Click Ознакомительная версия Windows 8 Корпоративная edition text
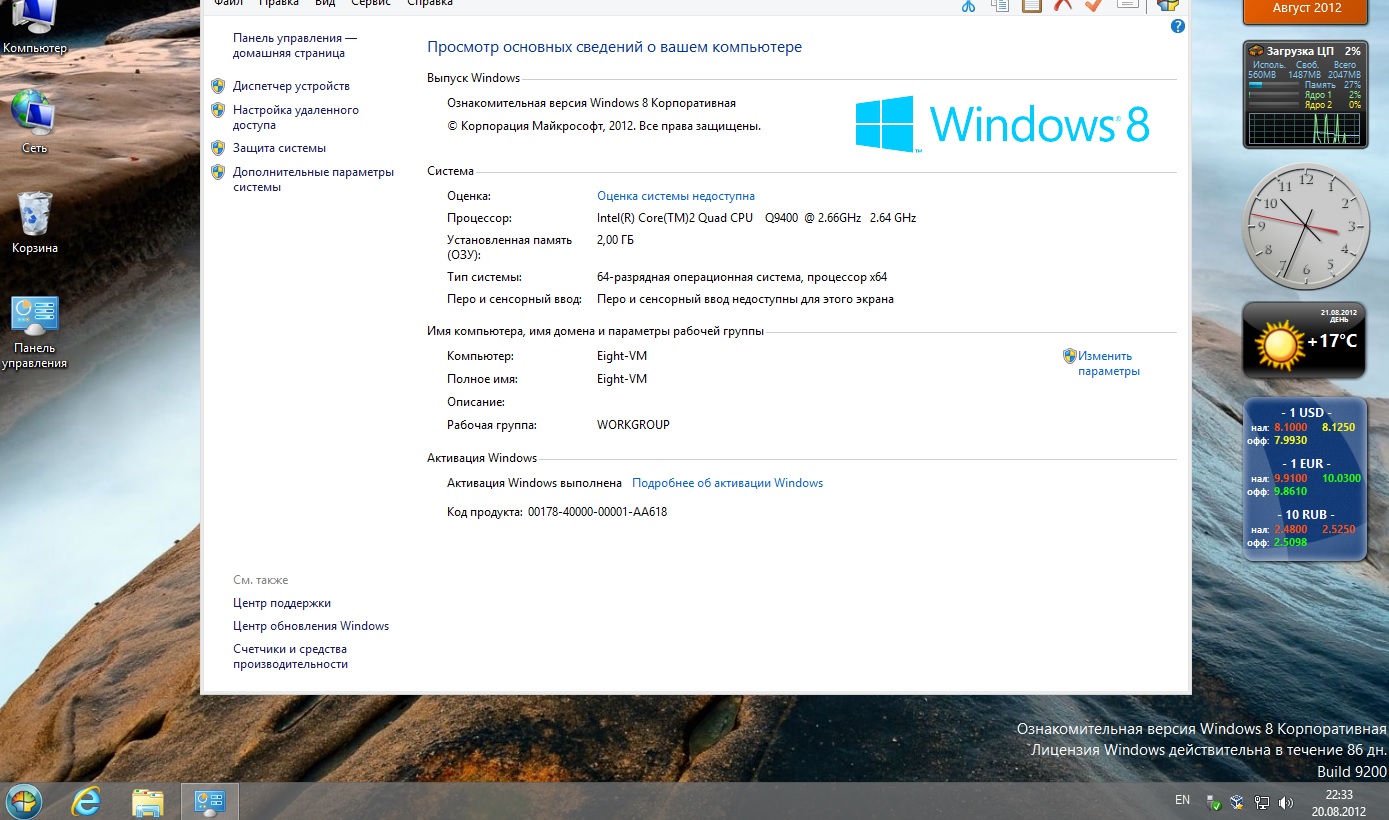Screen dimensions: 1389x820 (x=591, y=103)
